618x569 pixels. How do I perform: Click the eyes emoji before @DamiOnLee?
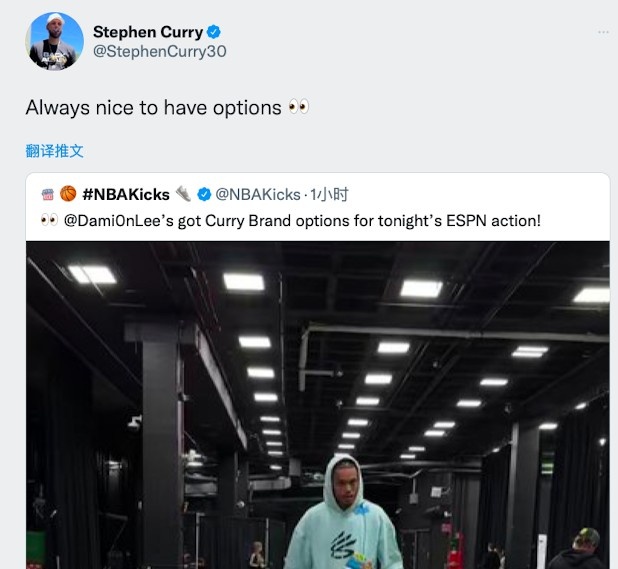[x=50, y=220]
